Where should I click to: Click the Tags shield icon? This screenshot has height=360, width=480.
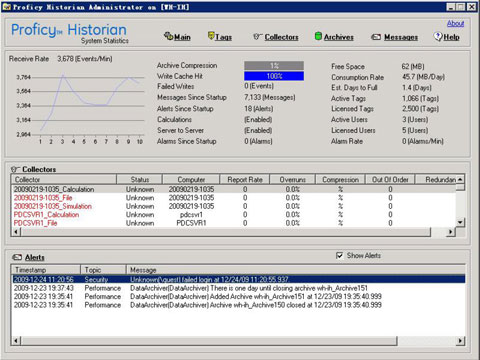click(x=211, y=36)
